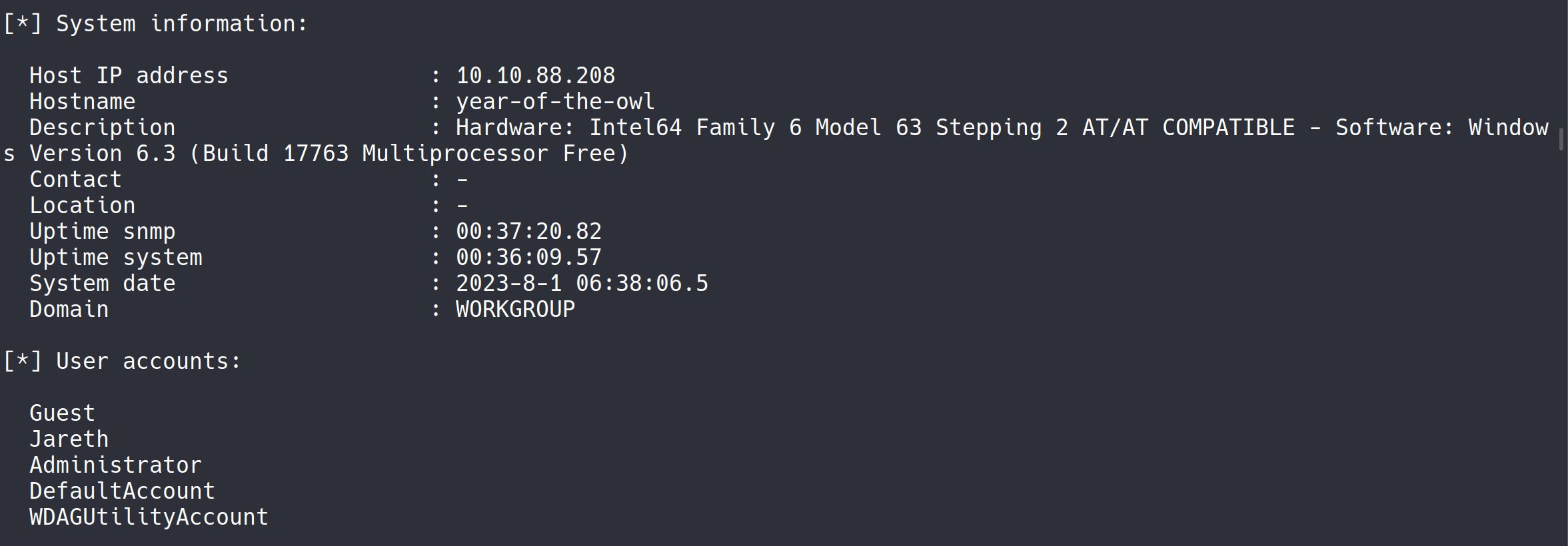Click the terminal scrollbar thumb
The image size is (1568, 546).
pyautogui.click(x=1561, y=139)
